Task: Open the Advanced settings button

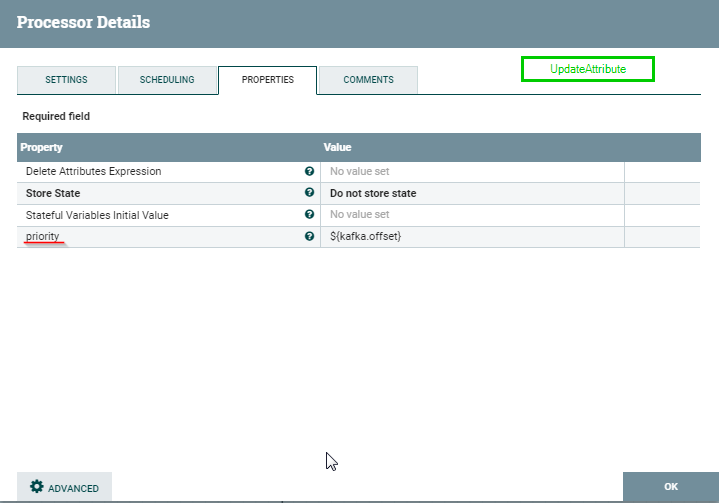Action: point(65,486)
